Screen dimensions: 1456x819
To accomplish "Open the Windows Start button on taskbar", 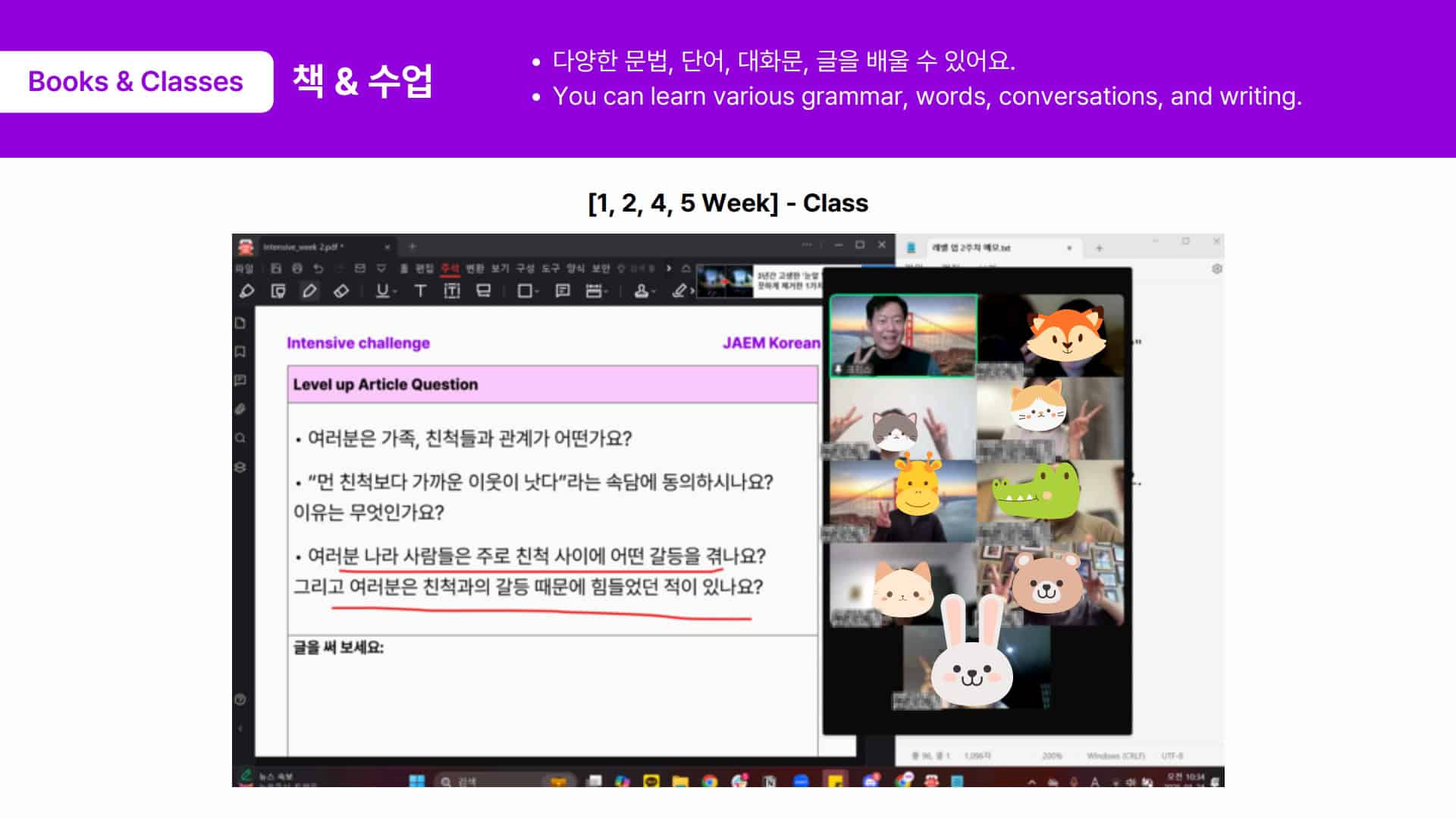I will click(417, 781).
